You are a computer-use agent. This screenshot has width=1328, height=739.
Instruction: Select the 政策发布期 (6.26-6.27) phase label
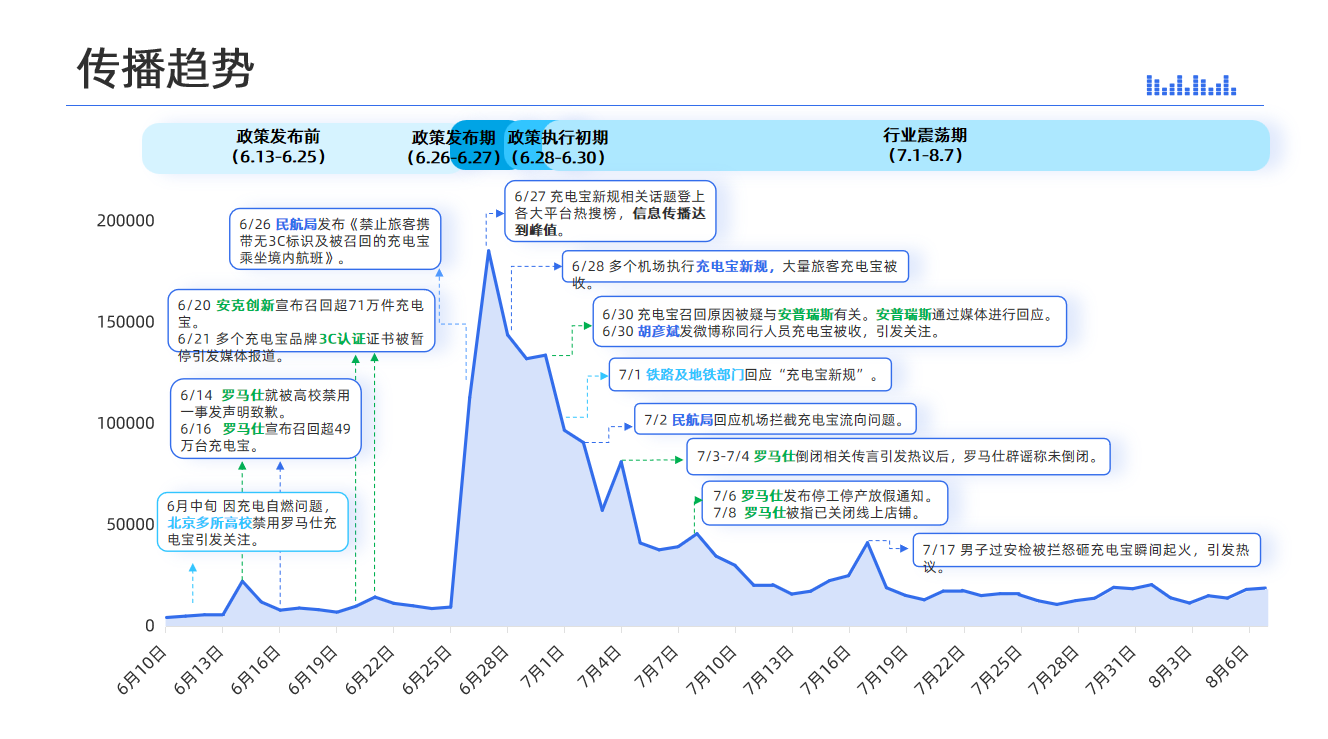pyautogui.click(x=453, y=147)
